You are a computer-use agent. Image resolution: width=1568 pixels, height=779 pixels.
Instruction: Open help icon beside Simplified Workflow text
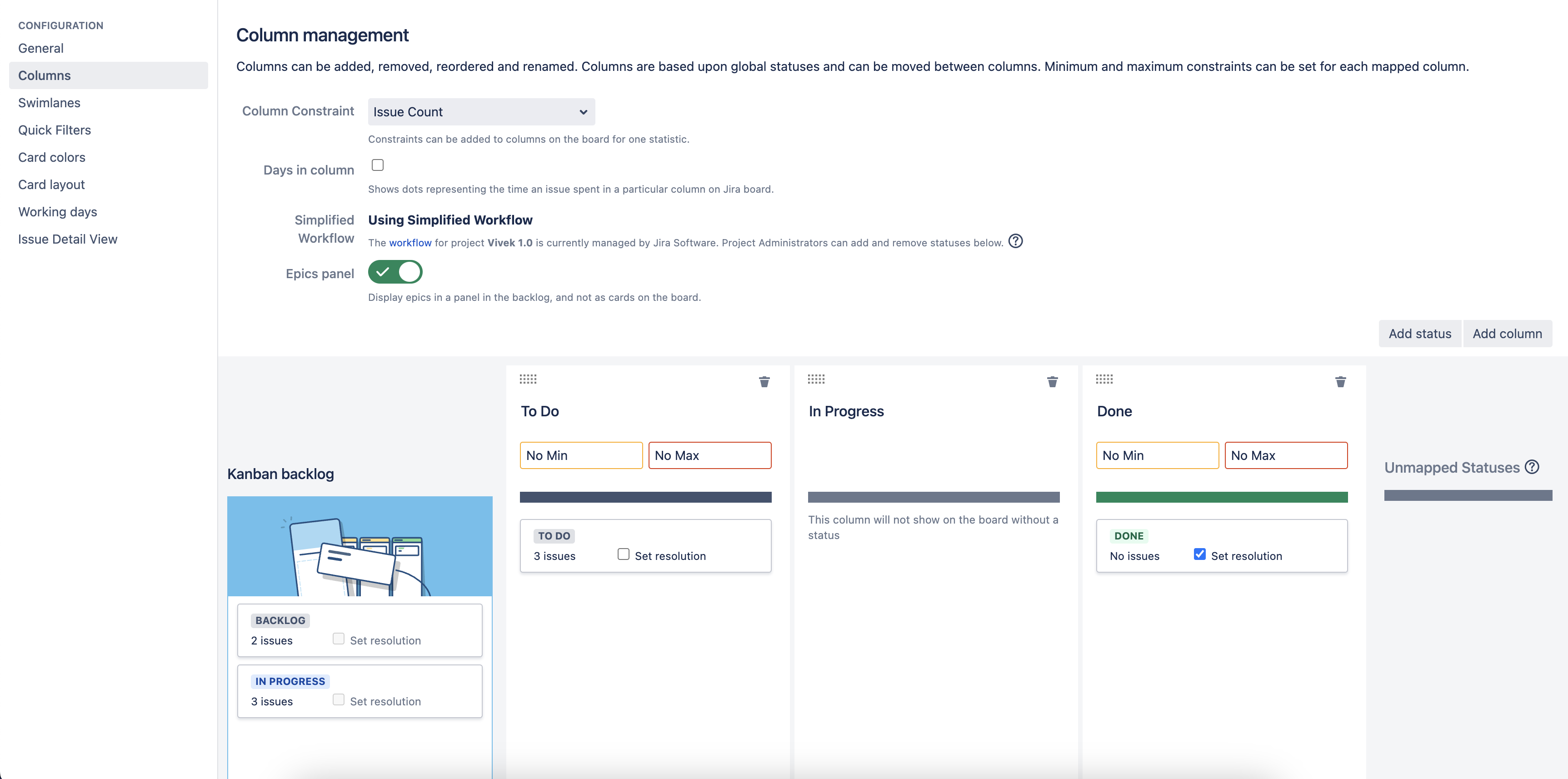pyautogui.click(x=1015, y=242)
